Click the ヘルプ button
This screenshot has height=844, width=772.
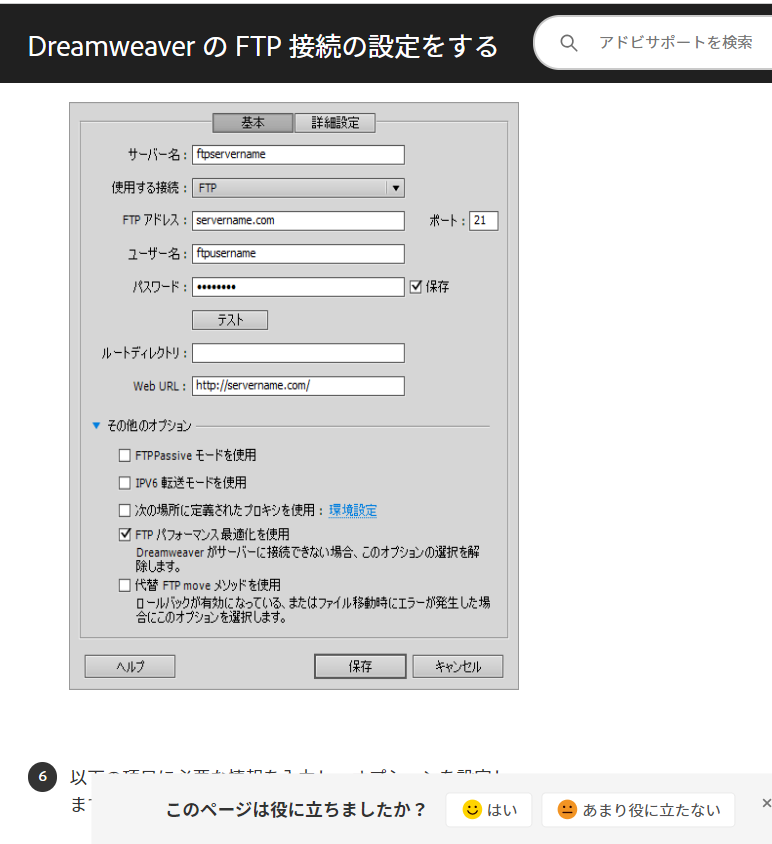(130, 666)
